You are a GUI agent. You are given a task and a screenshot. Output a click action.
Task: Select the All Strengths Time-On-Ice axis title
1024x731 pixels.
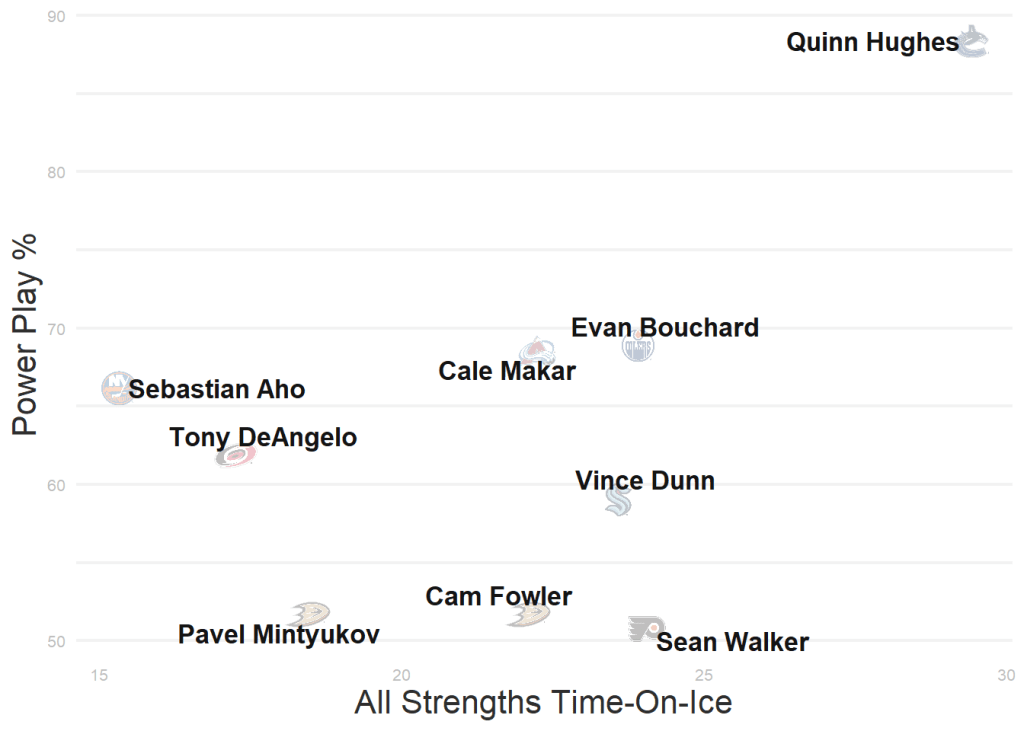click(543, 703)
